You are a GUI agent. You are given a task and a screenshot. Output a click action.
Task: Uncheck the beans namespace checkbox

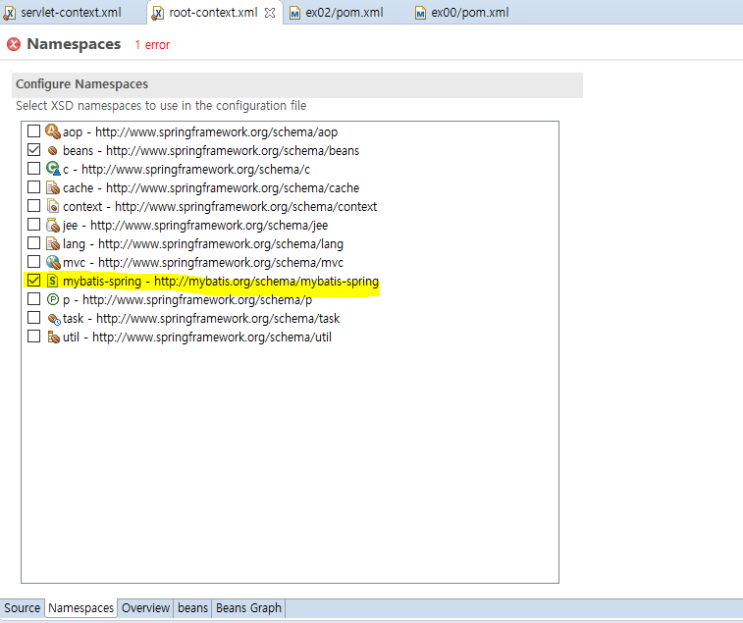pyautogui.click(x=34, y=151)
